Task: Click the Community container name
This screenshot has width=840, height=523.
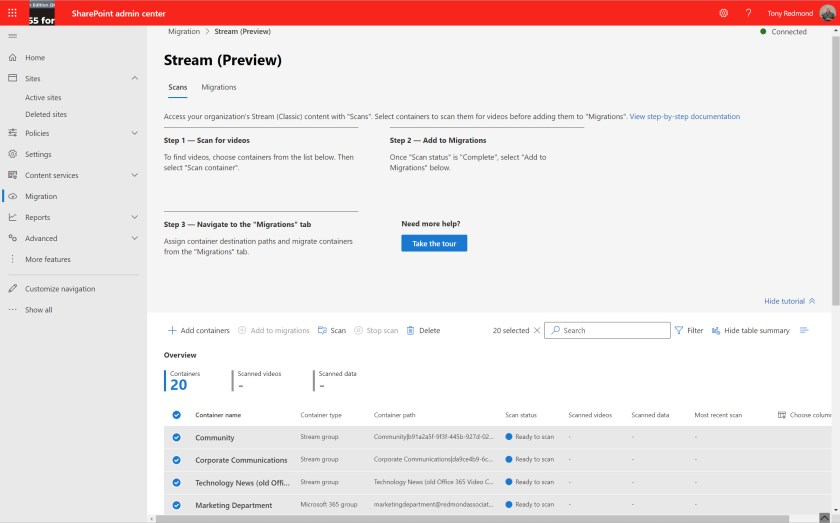Action: tap(215, 437)
